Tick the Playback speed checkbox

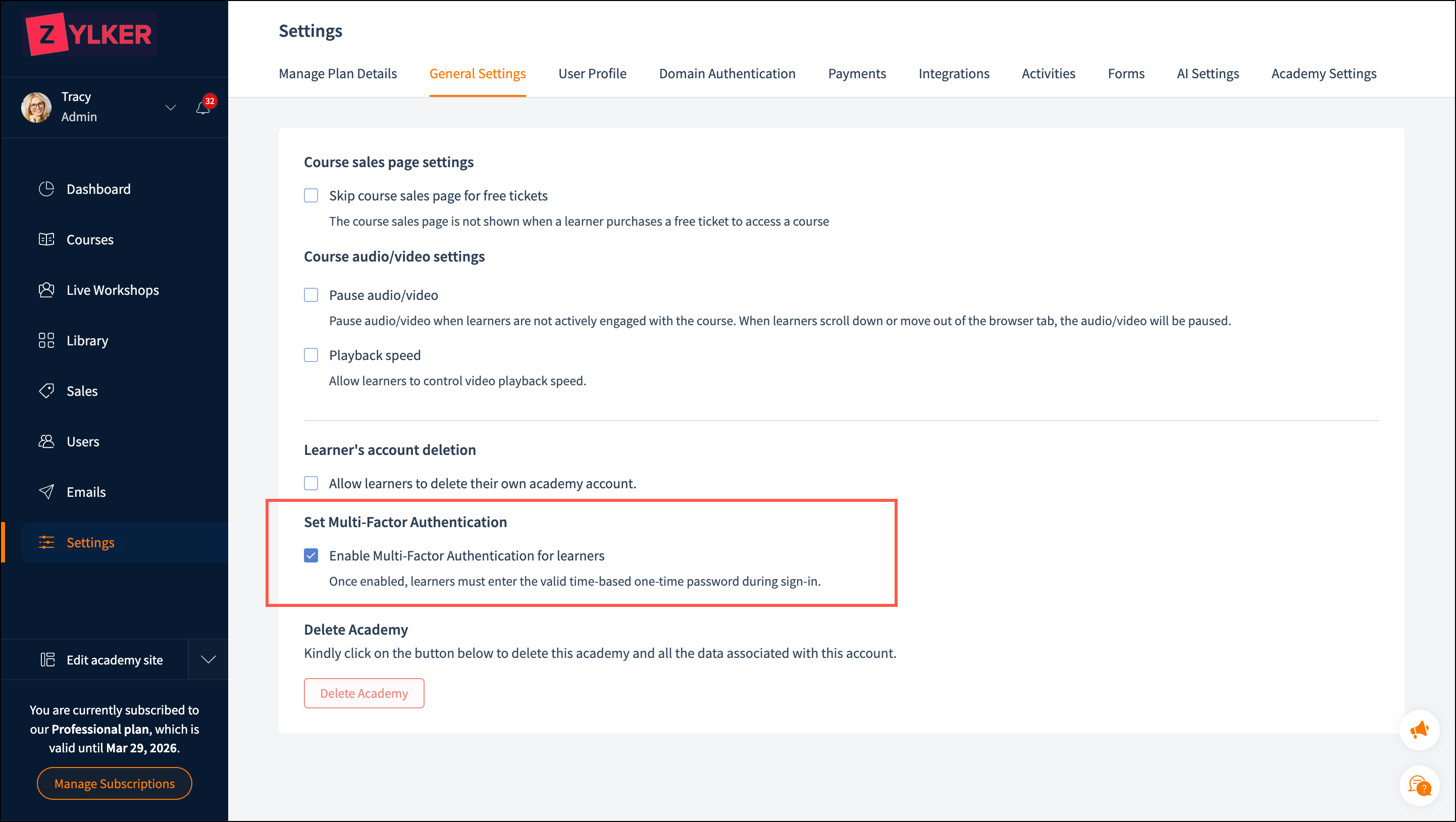pos(311,355)
